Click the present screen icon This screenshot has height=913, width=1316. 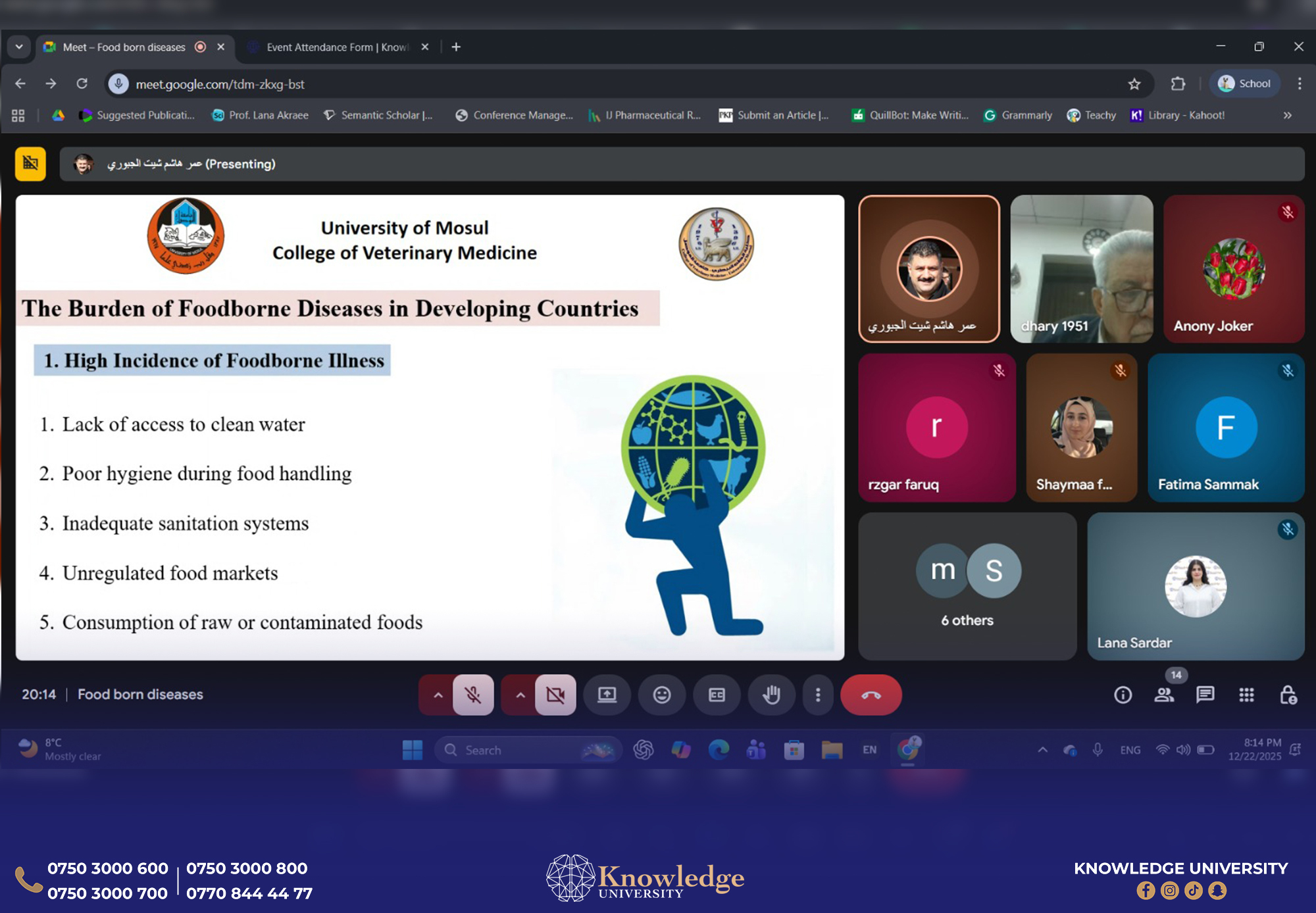coord(607,695)
